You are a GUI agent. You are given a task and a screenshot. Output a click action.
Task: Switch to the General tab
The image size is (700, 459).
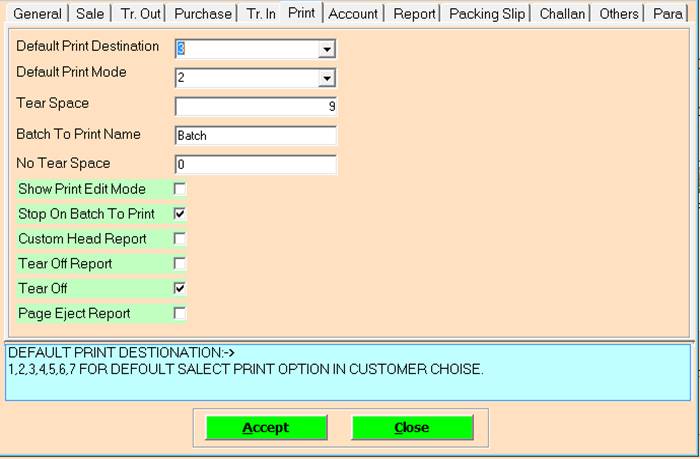(36, 14)
